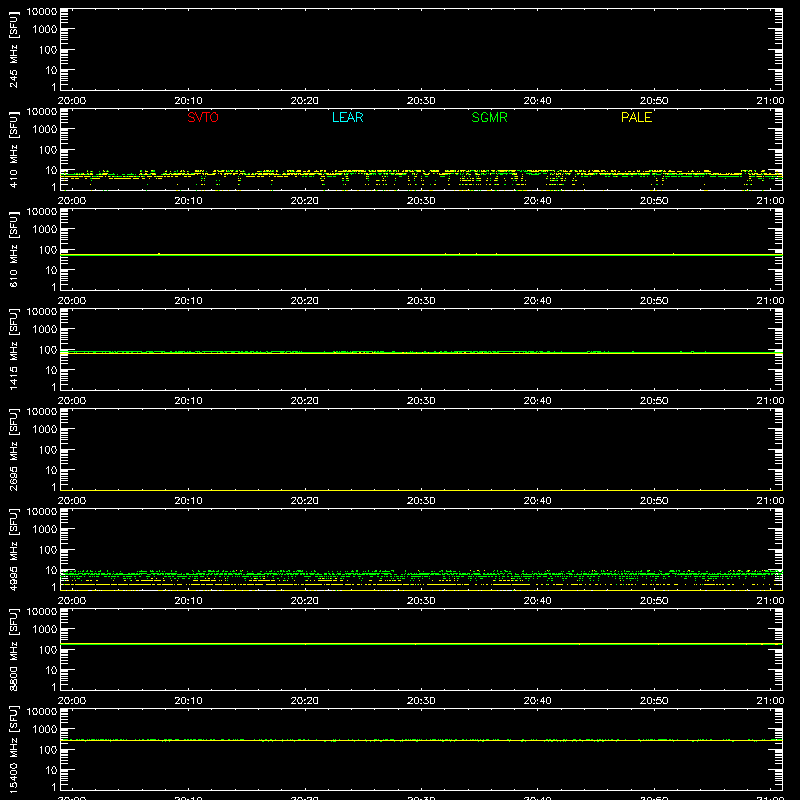Click 20:10 time label under 2695 MHz panel

(188, 501)
